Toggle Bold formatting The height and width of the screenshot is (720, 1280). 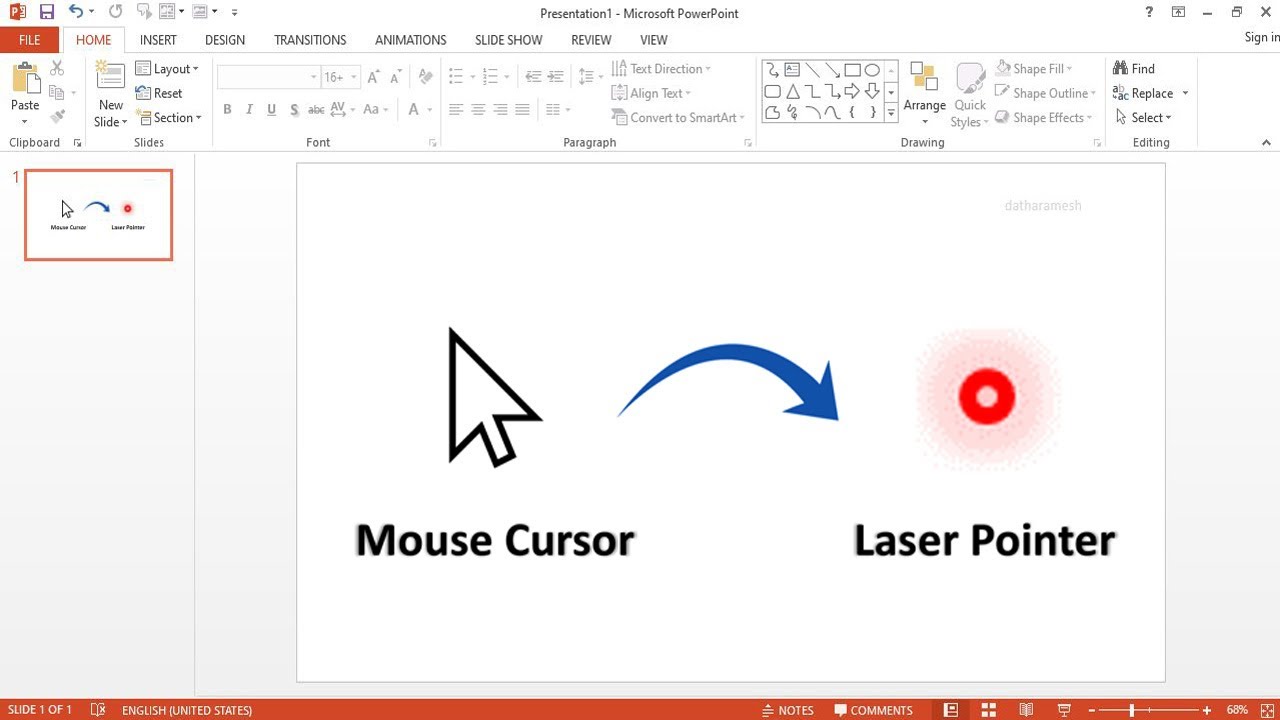tap(227, 110)
